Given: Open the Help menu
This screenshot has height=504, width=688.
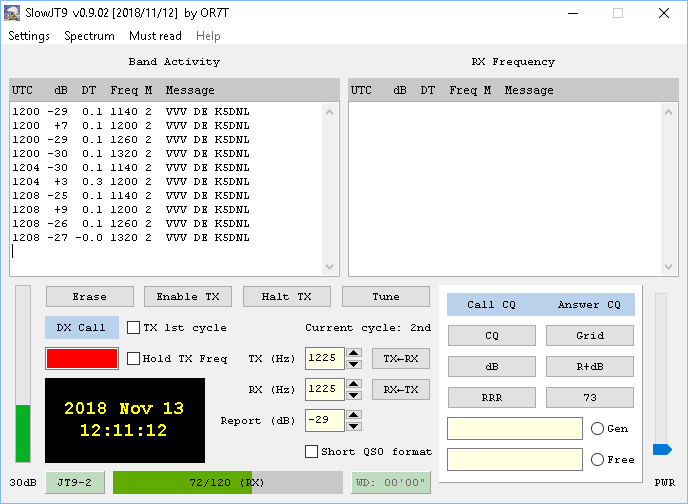Looking at the screenshot, I should (x=208, y=36).
